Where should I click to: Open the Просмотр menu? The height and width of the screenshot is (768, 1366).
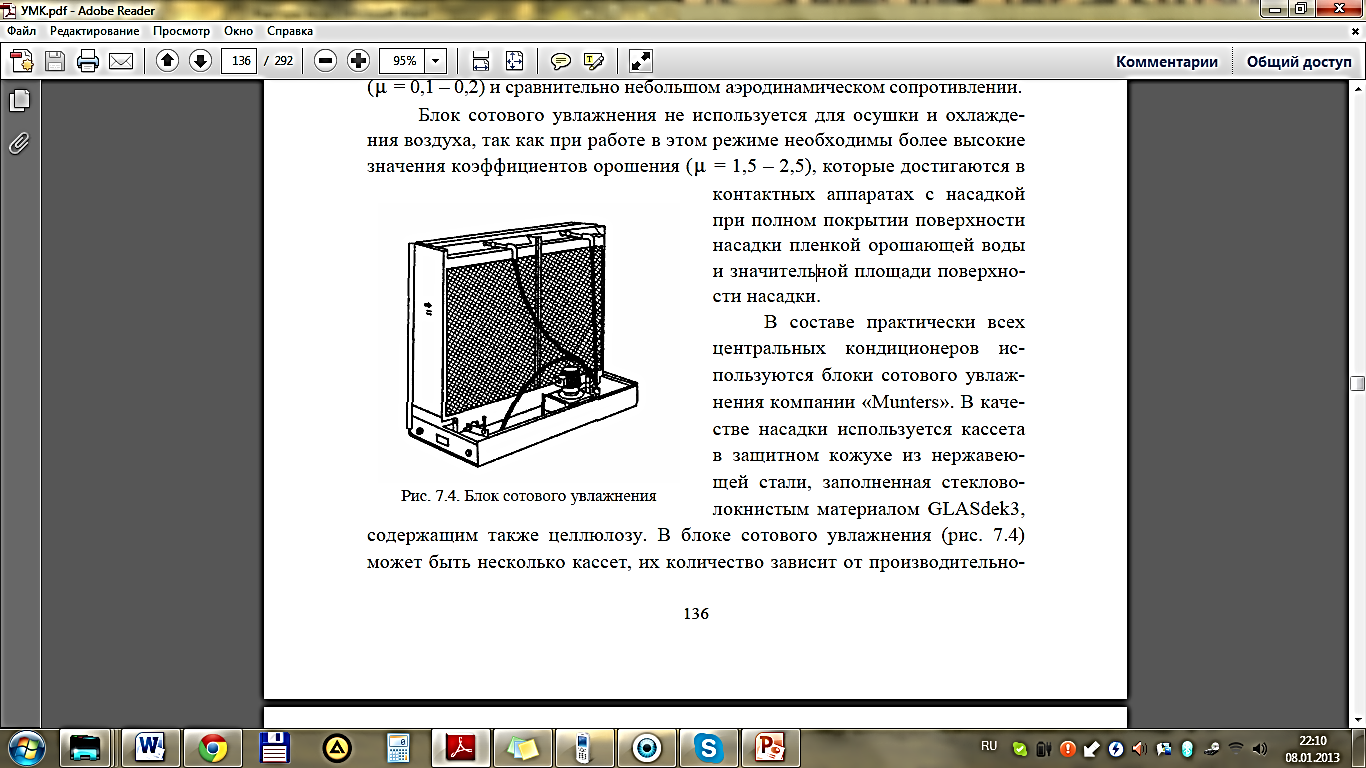click(x=181, y=31)
